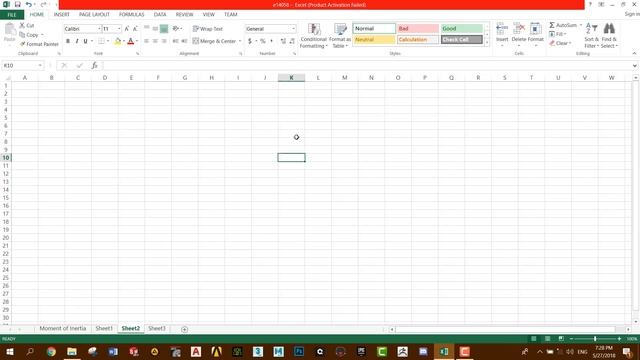Add a new sheet with the plus icon
Screen dimensions: 640x360
[x=184, y=329]
